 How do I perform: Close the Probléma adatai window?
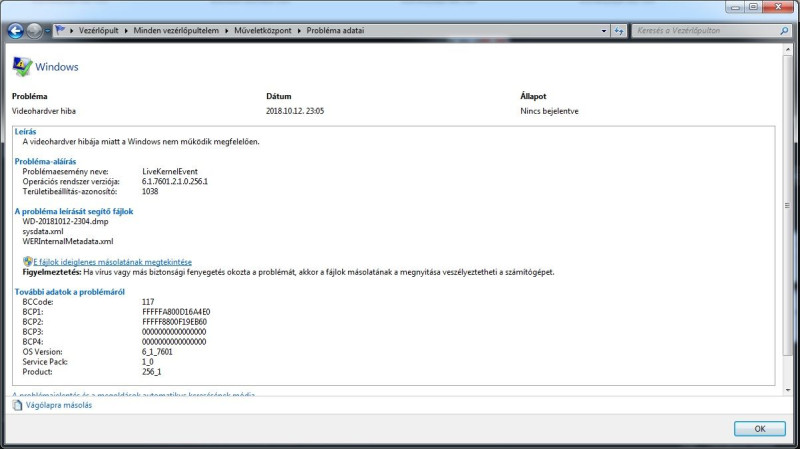(779, 7)
